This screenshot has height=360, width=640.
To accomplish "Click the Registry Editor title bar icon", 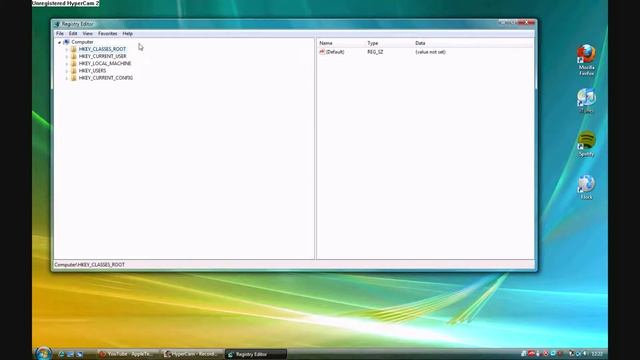I will point(57,24).
